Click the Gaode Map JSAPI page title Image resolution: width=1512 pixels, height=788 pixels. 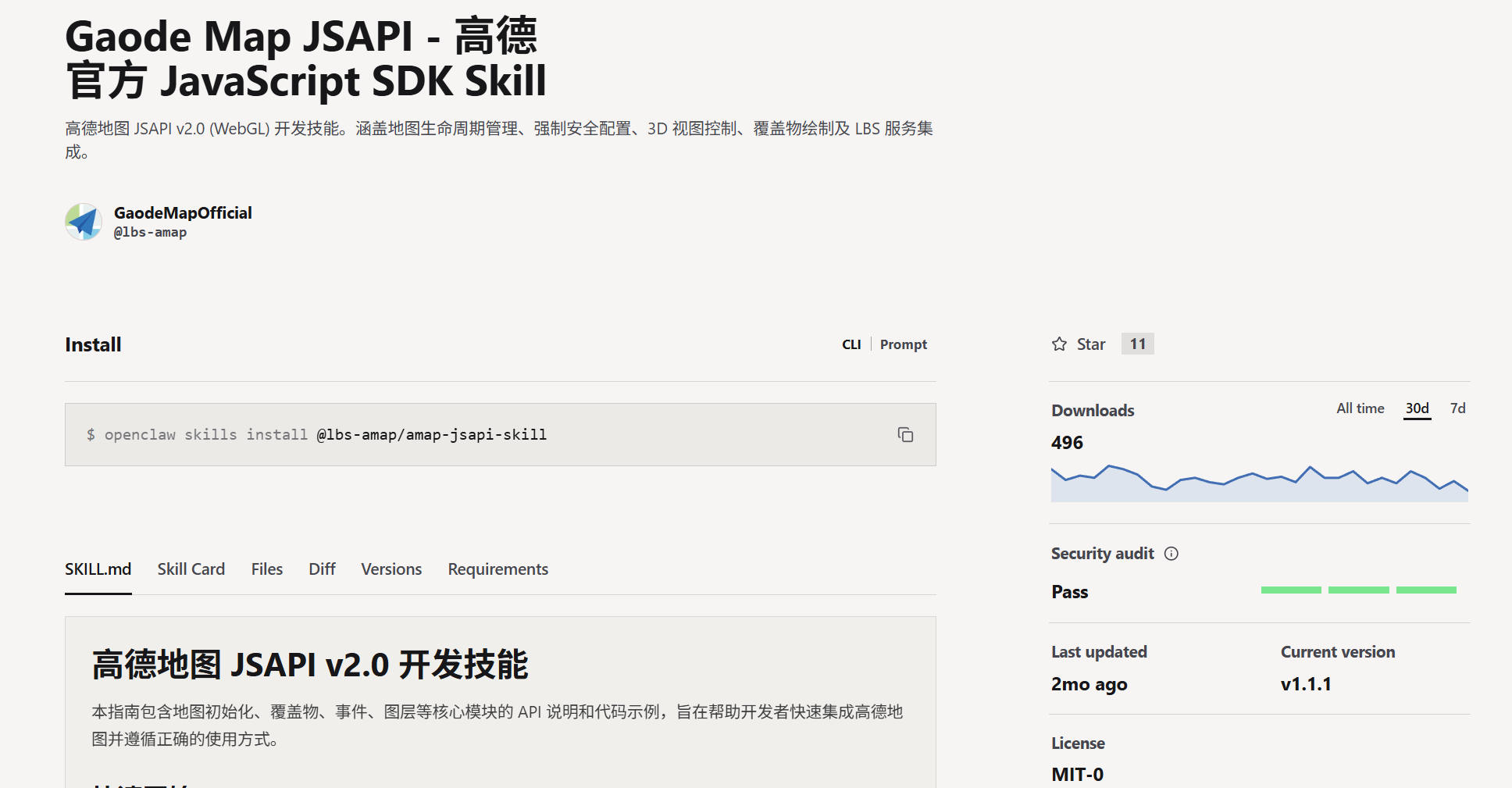tap(305, 59)
